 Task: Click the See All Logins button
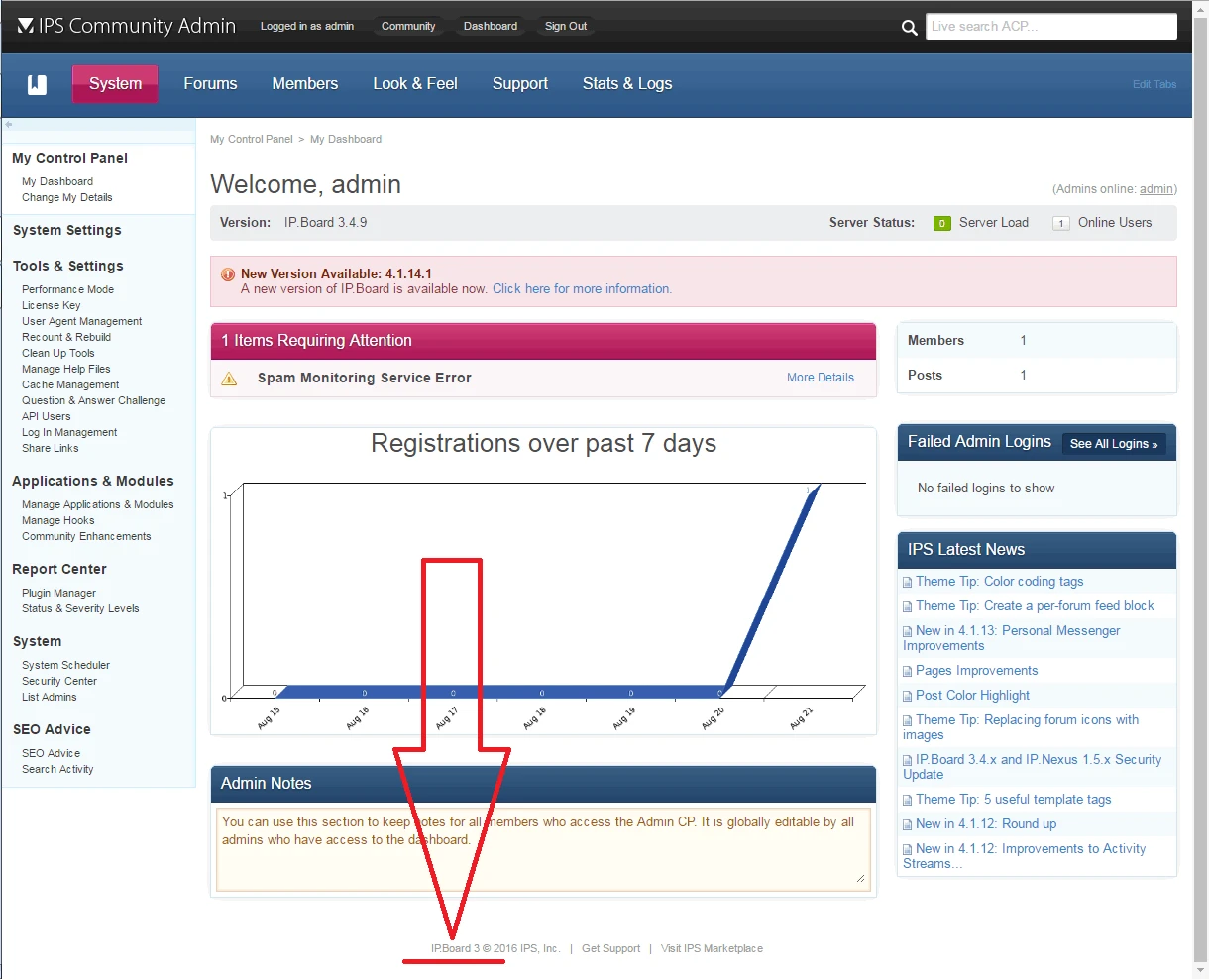(1114, 444)
